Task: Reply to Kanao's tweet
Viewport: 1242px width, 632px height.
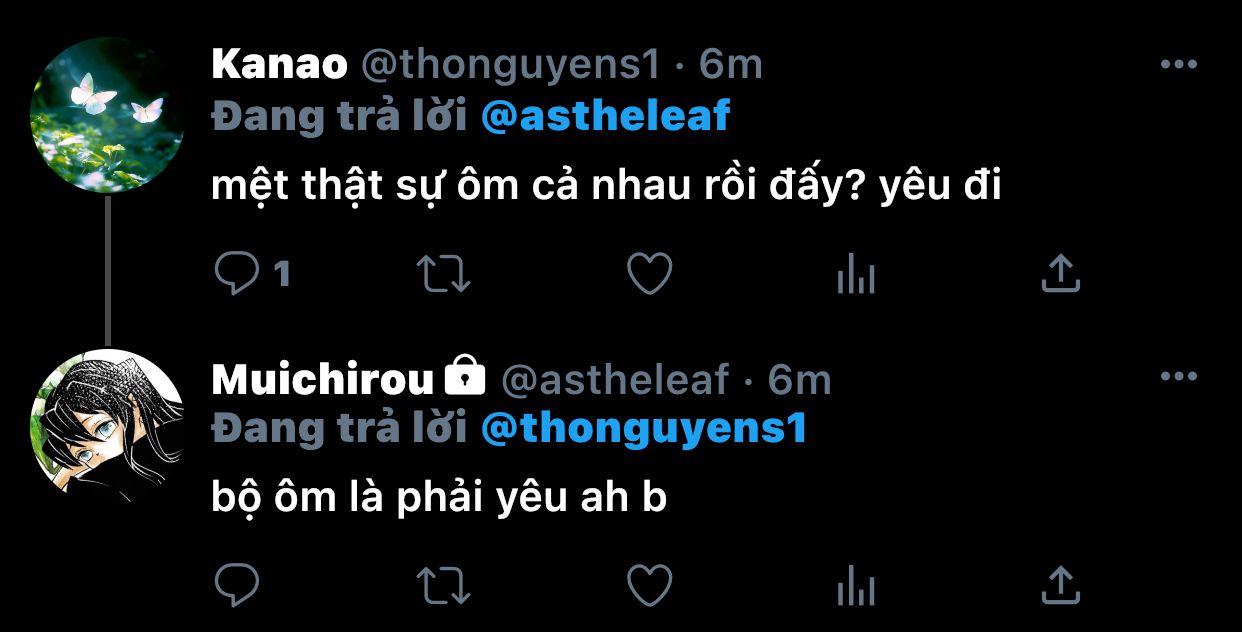Action: point(237,273)
